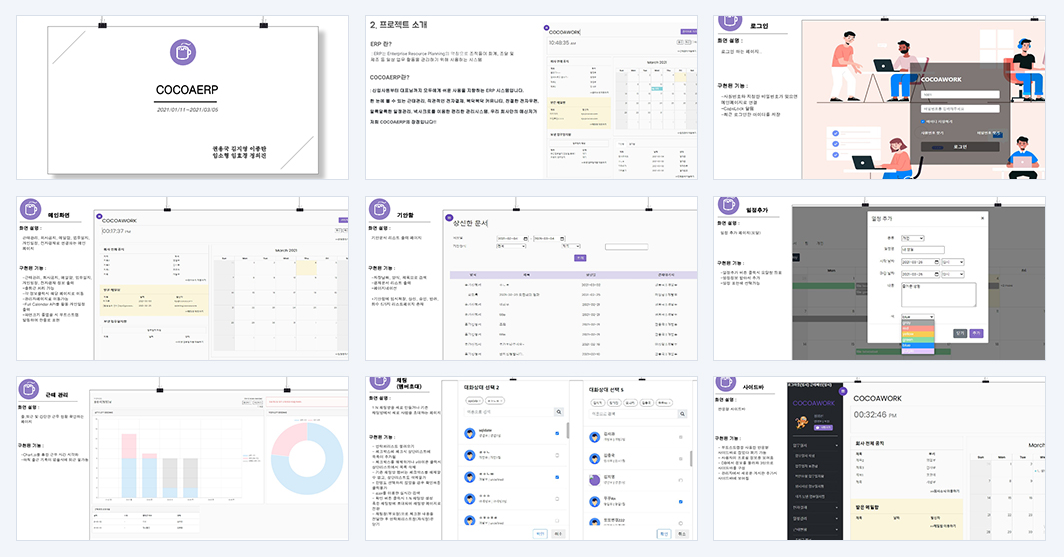The image size is (1064, 557).
Task: Click the purple round avatar in right chat list
Action: point(594,480)
